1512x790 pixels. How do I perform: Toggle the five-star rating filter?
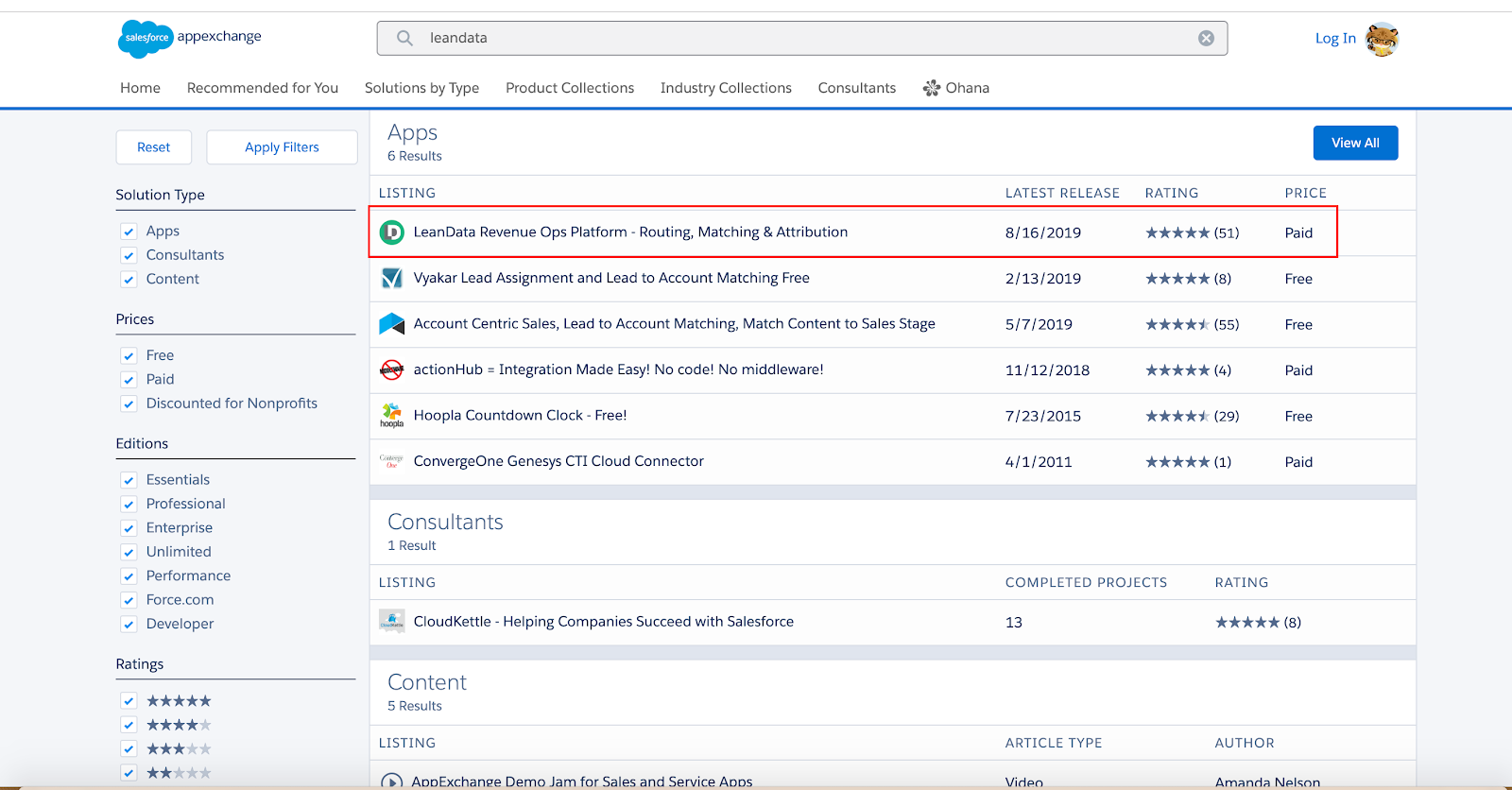point(129,701)
